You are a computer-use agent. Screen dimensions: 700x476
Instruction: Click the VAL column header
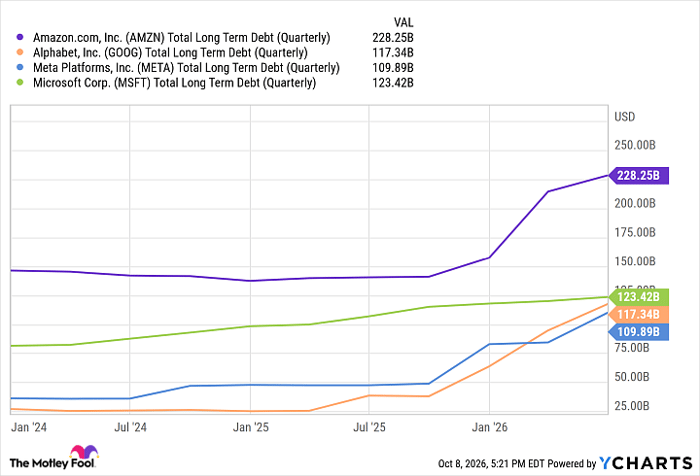403,22
